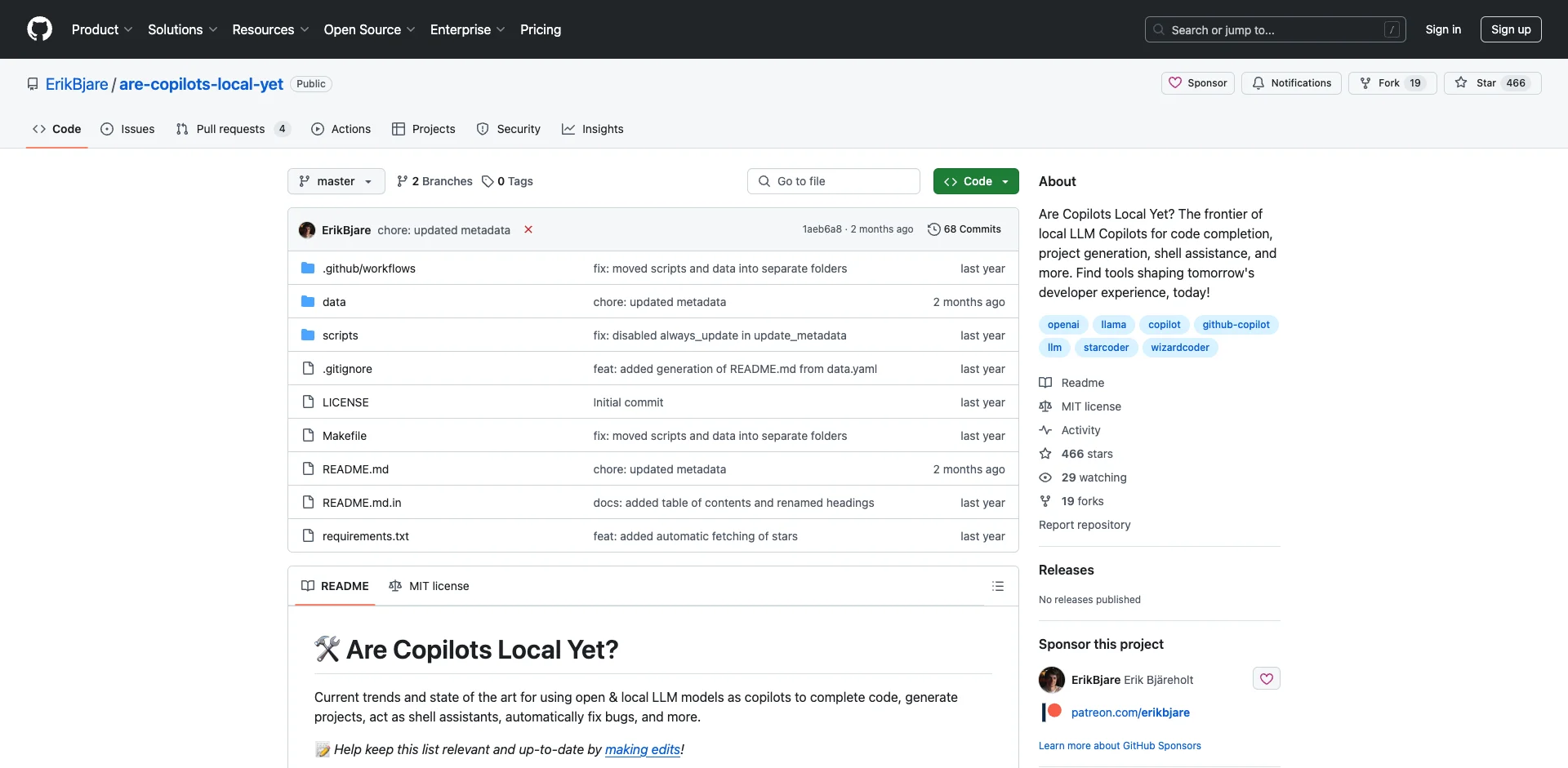Click the making edits link
Viewport: 1568px width, 768px height.
coord(643,749)
